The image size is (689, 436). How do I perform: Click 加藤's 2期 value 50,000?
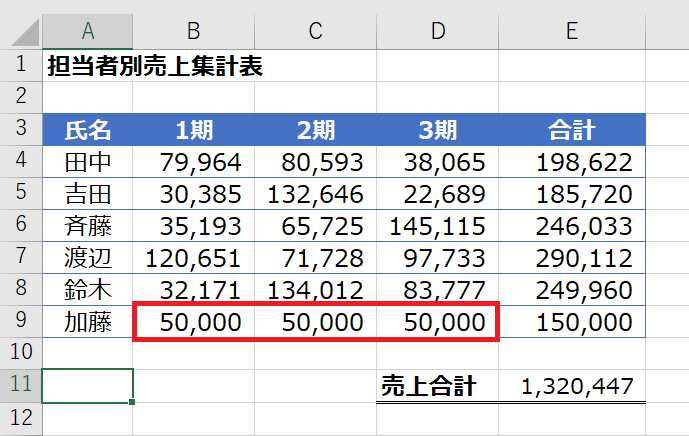(x=315, y=322)
